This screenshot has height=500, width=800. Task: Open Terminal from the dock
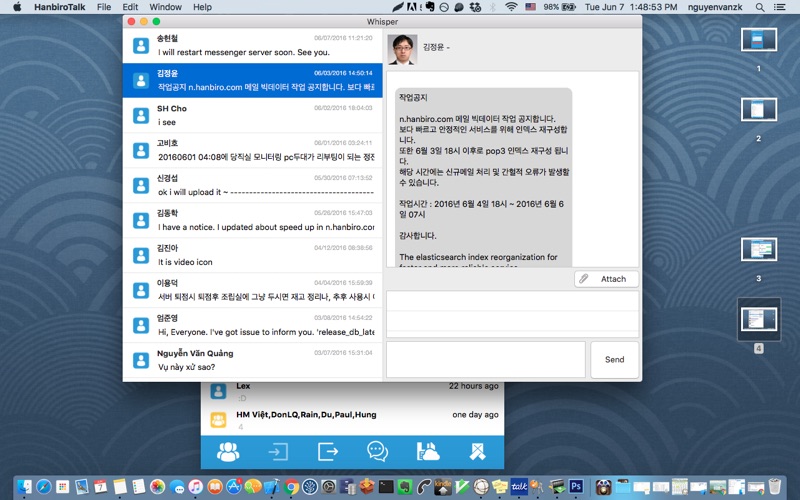coord(386,487)
